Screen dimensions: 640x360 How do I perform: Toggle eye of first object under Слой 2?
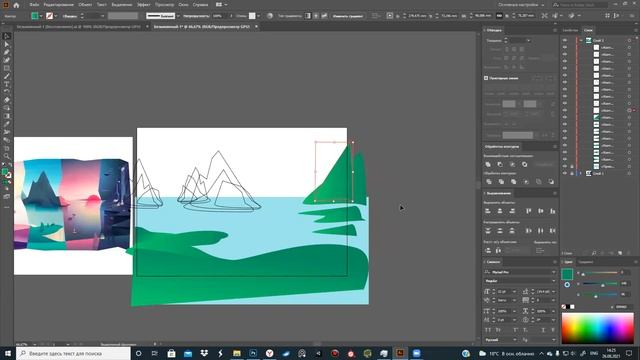point(565,47)
